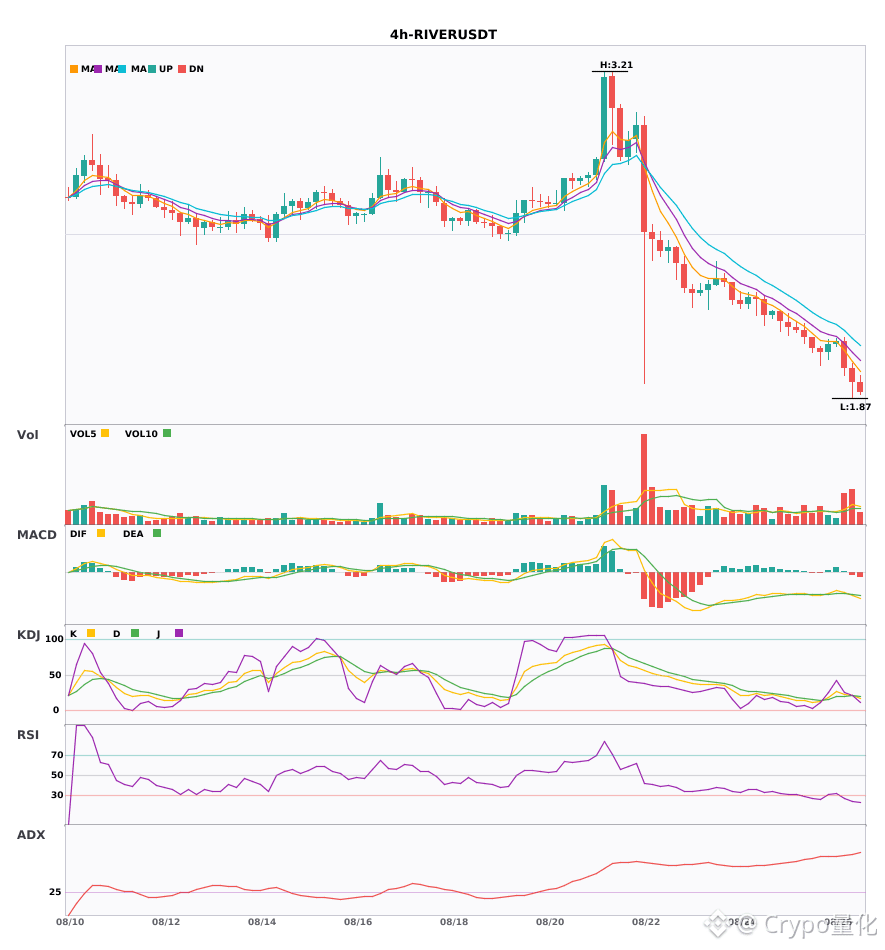Click the KDJ panel label
Viewport: 885px width, 950px height.
[28, 635]
